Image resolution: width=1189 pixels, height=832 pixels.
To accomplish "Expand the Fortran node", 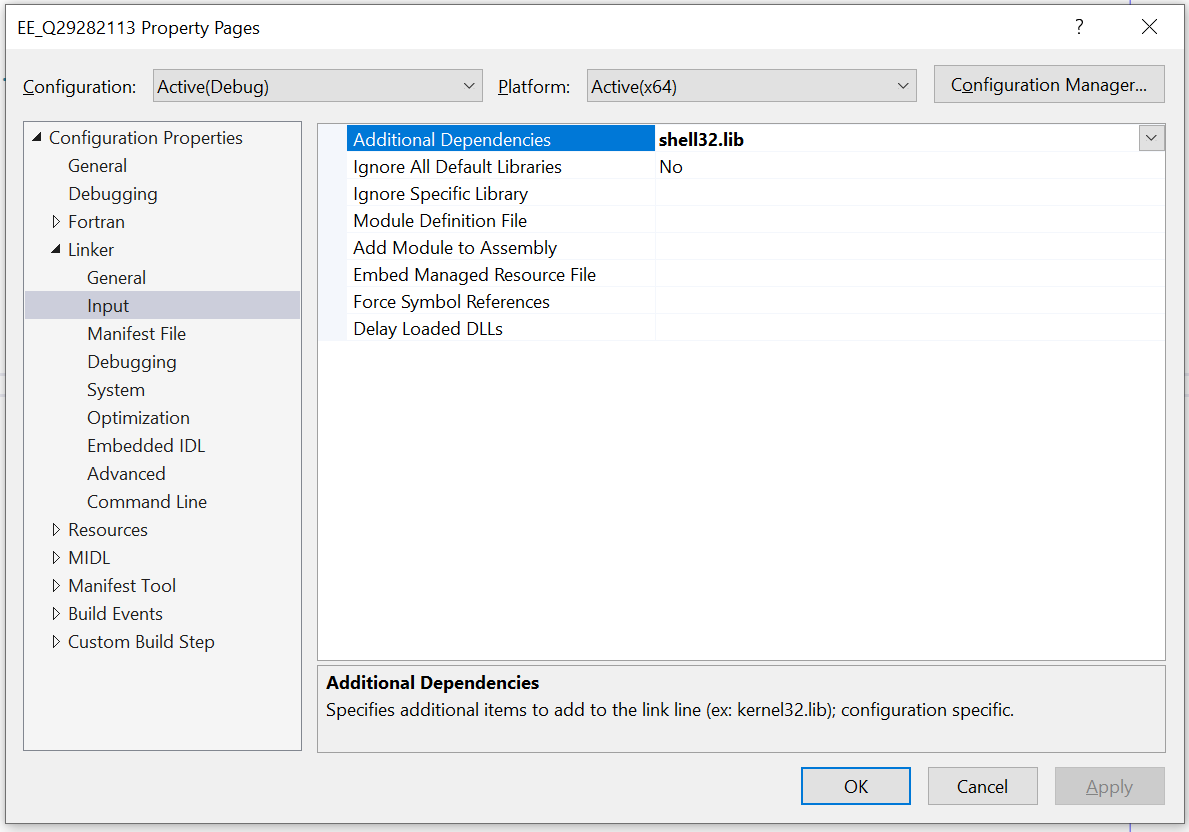I will coord(55,221).
